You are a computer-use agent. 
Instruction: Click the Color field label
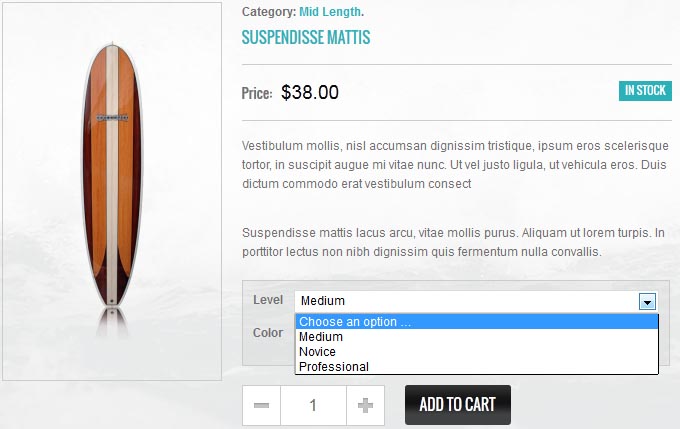pyautogui.click(x=268, y=333)
